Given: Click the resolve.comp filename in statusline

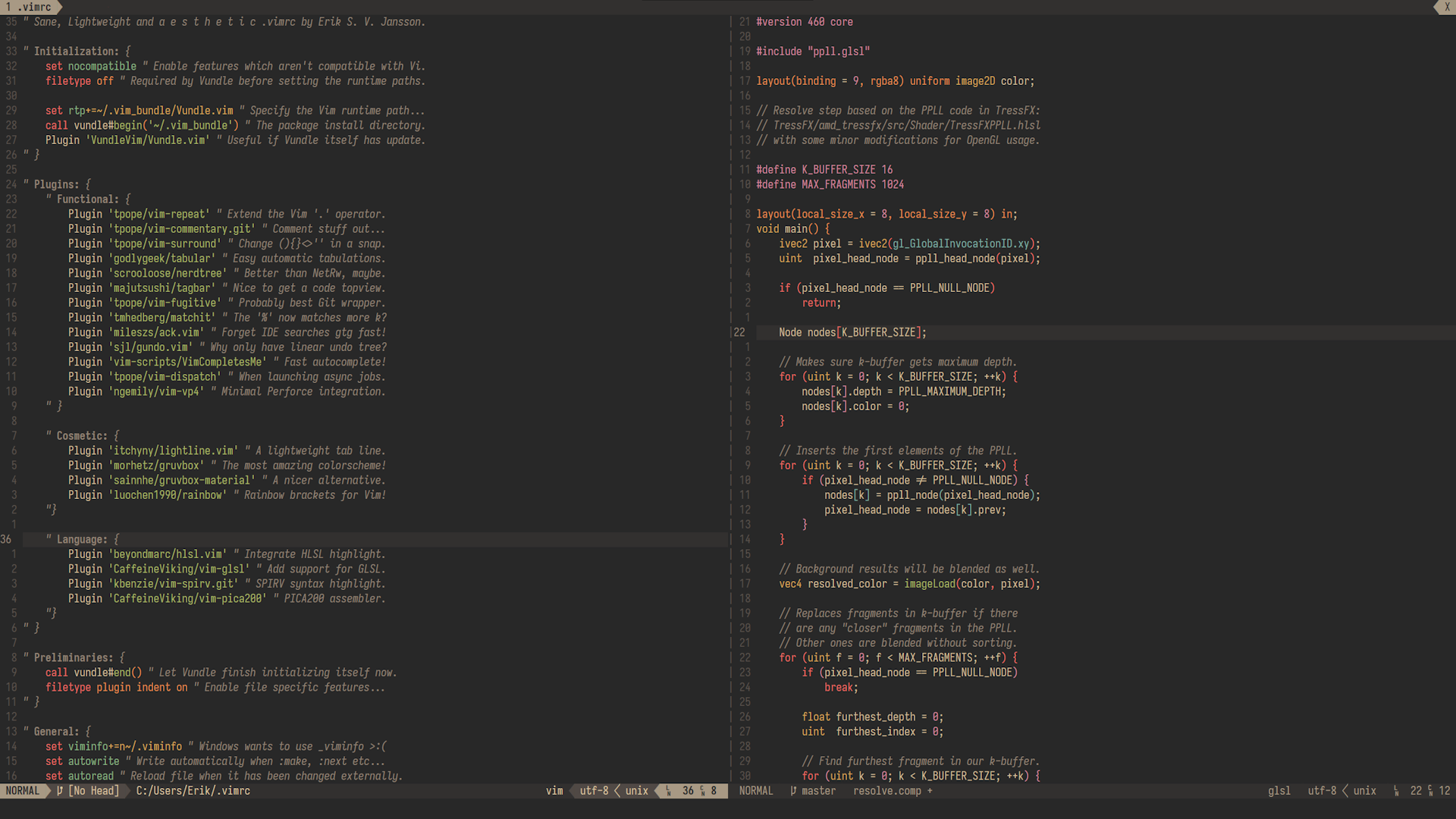Looking at the screenshot, I should pos(886,791).
